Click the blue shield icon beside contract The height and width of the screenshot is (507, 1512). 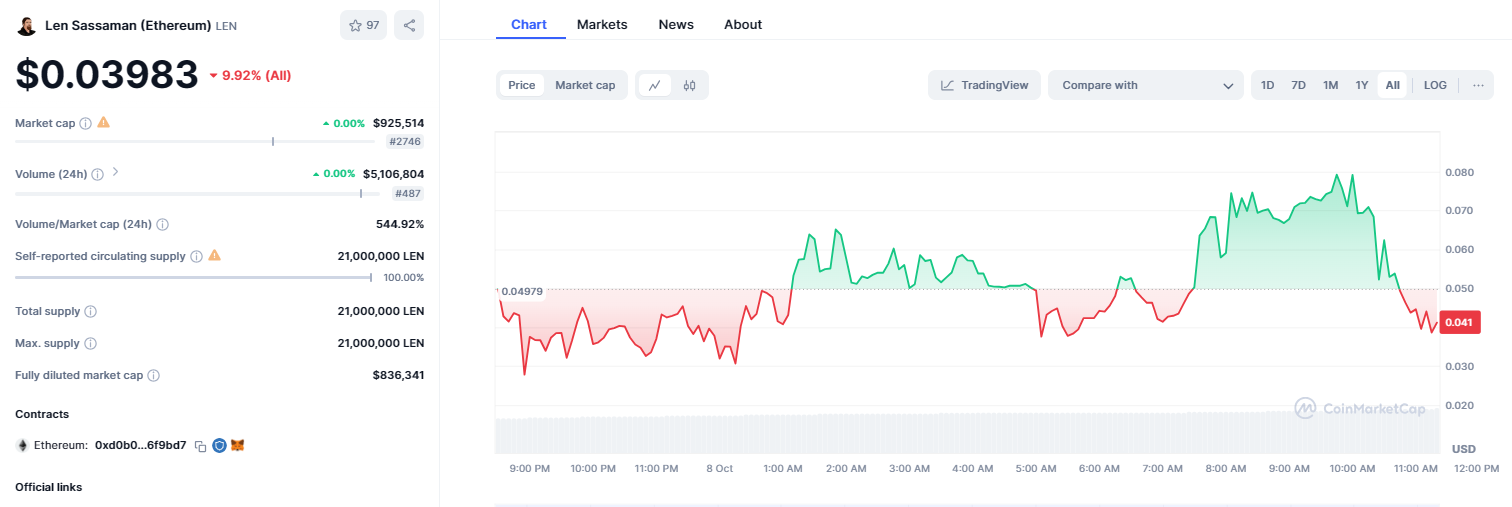point(219,445)
